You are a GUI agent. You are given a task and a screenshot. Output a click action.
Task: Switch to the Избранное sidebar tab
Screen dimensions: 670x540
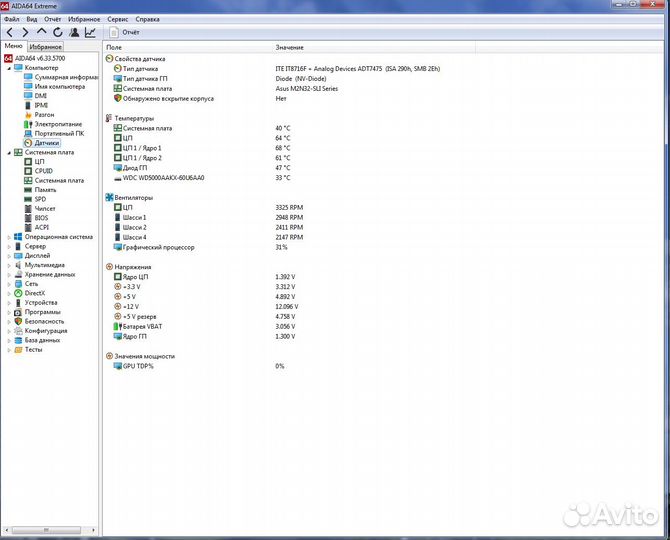(x=45, y=47)
